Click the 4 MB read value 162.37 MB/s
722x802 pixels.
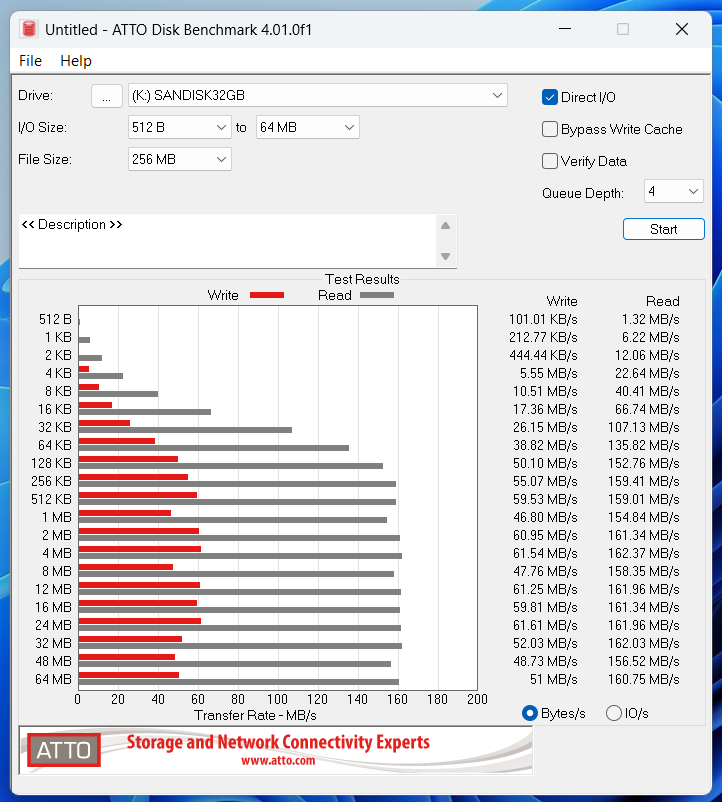click(x=643, y=553)
